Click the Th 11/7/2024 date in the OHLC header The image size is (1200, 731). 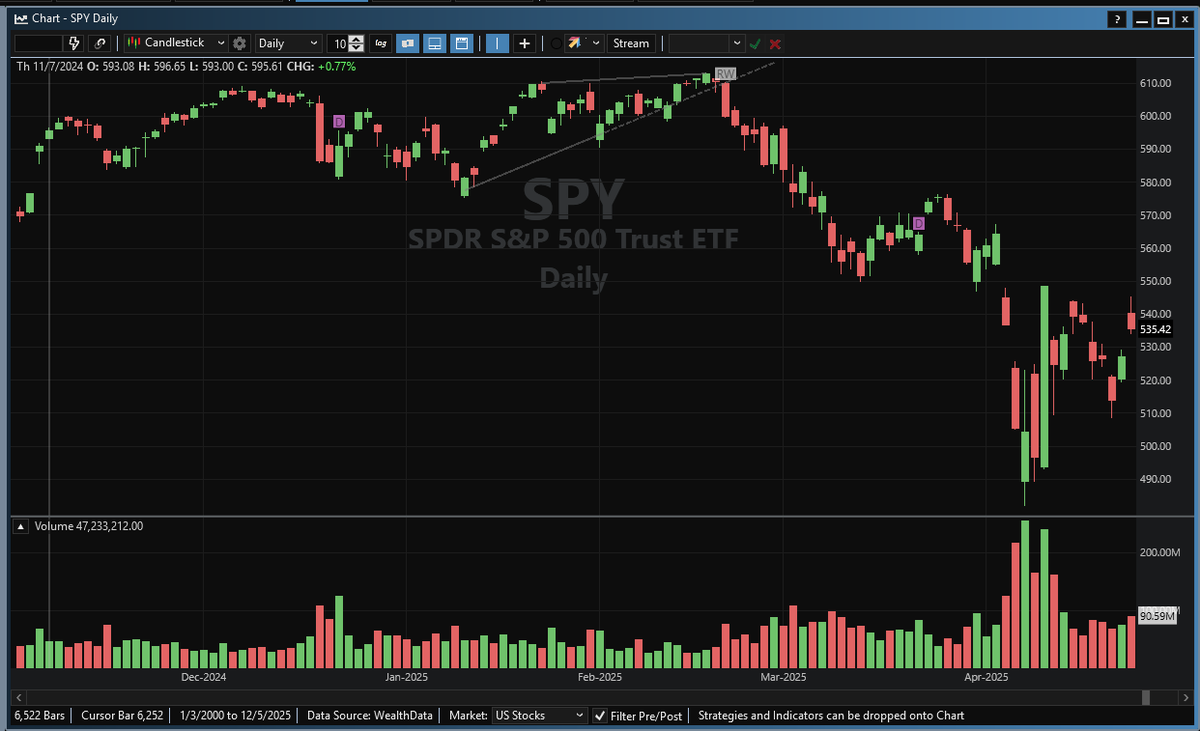click(48, 67)
